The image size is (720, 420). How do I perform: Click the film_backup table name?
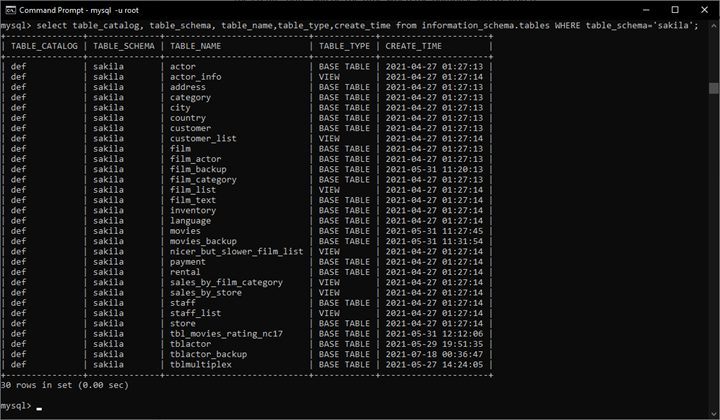pos(198,169)
